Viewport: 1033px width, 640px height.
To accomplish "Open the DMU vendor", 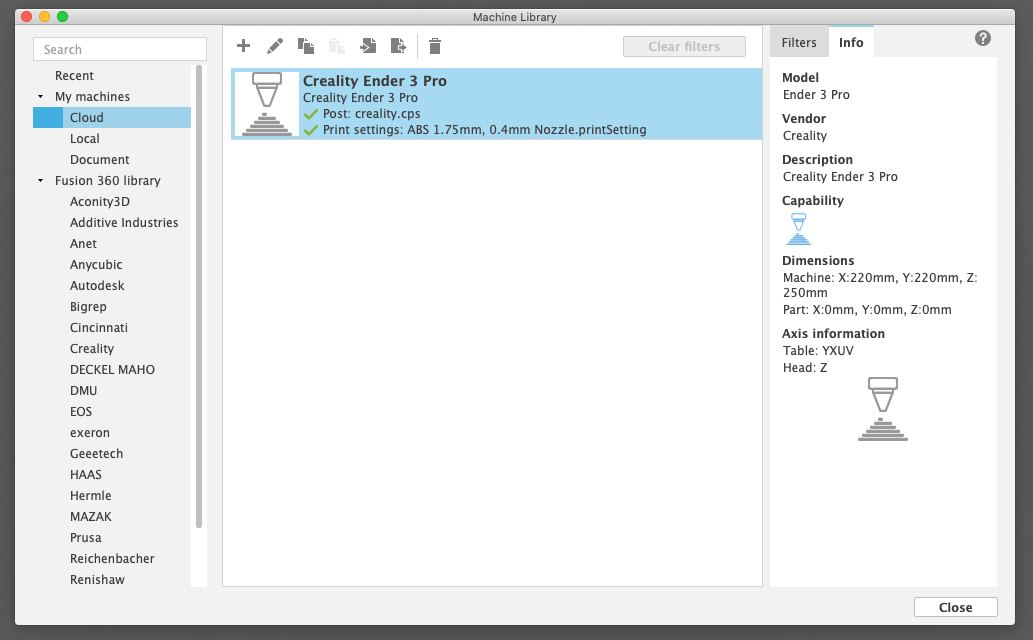I will (x=83, y=391).
